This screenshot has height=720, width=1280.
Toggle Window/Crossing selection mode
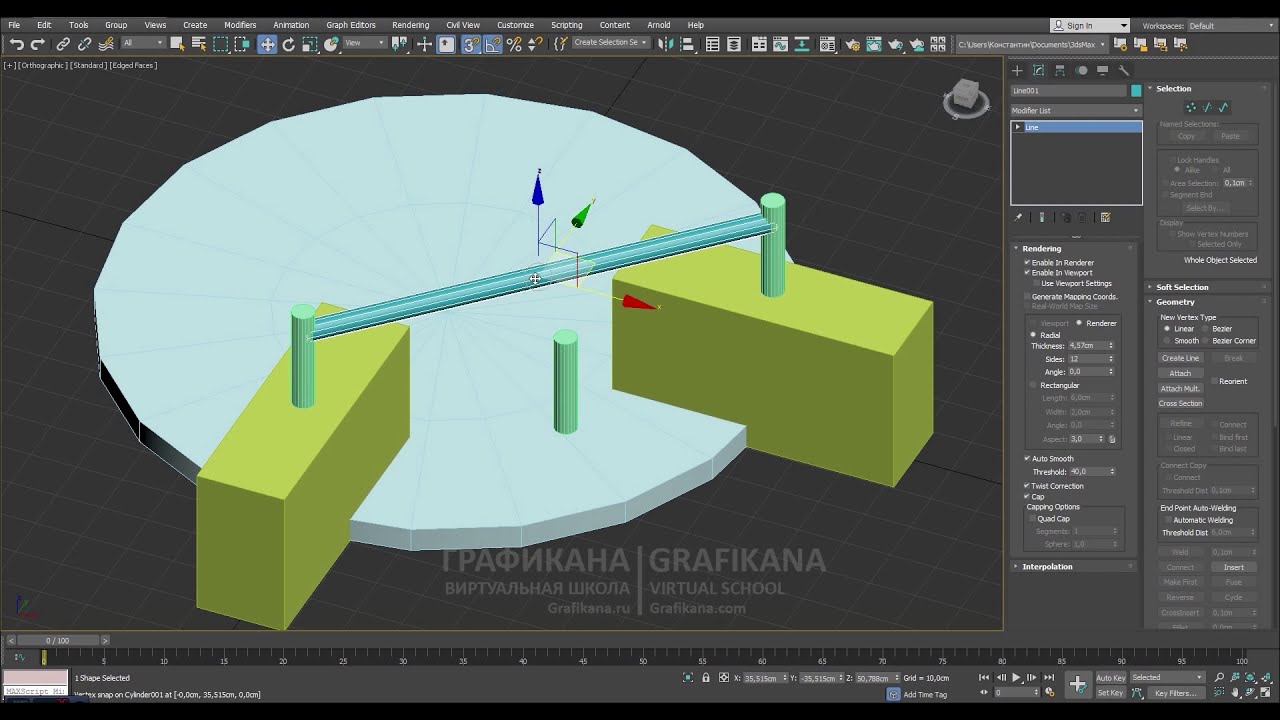242,44
